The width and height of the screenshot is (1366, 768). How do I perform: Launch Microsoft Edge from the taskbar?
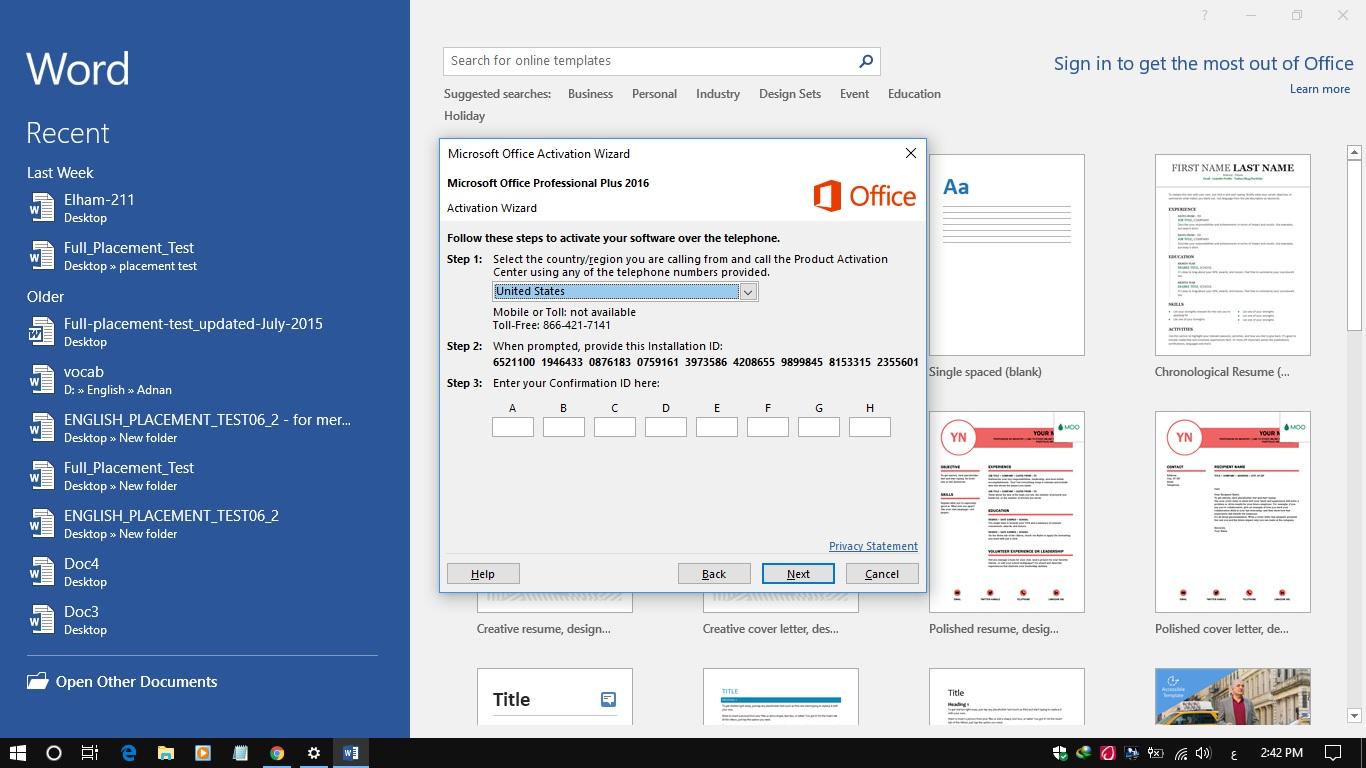pyautogui.click(x=128, y=753)
